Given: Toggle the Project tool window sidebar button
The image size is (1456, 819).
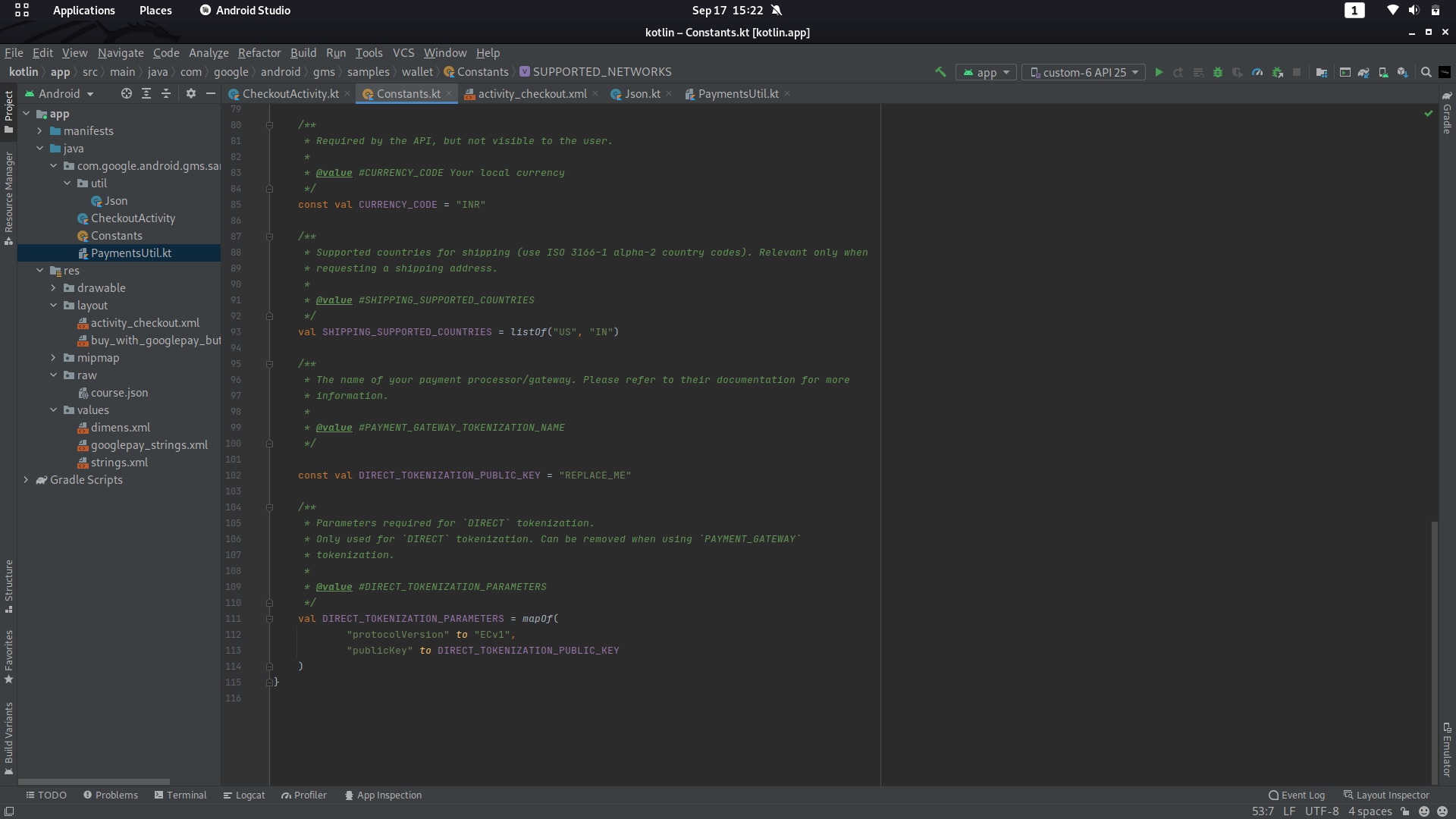Looking at the screenshot, I should [x=8, y=111].
